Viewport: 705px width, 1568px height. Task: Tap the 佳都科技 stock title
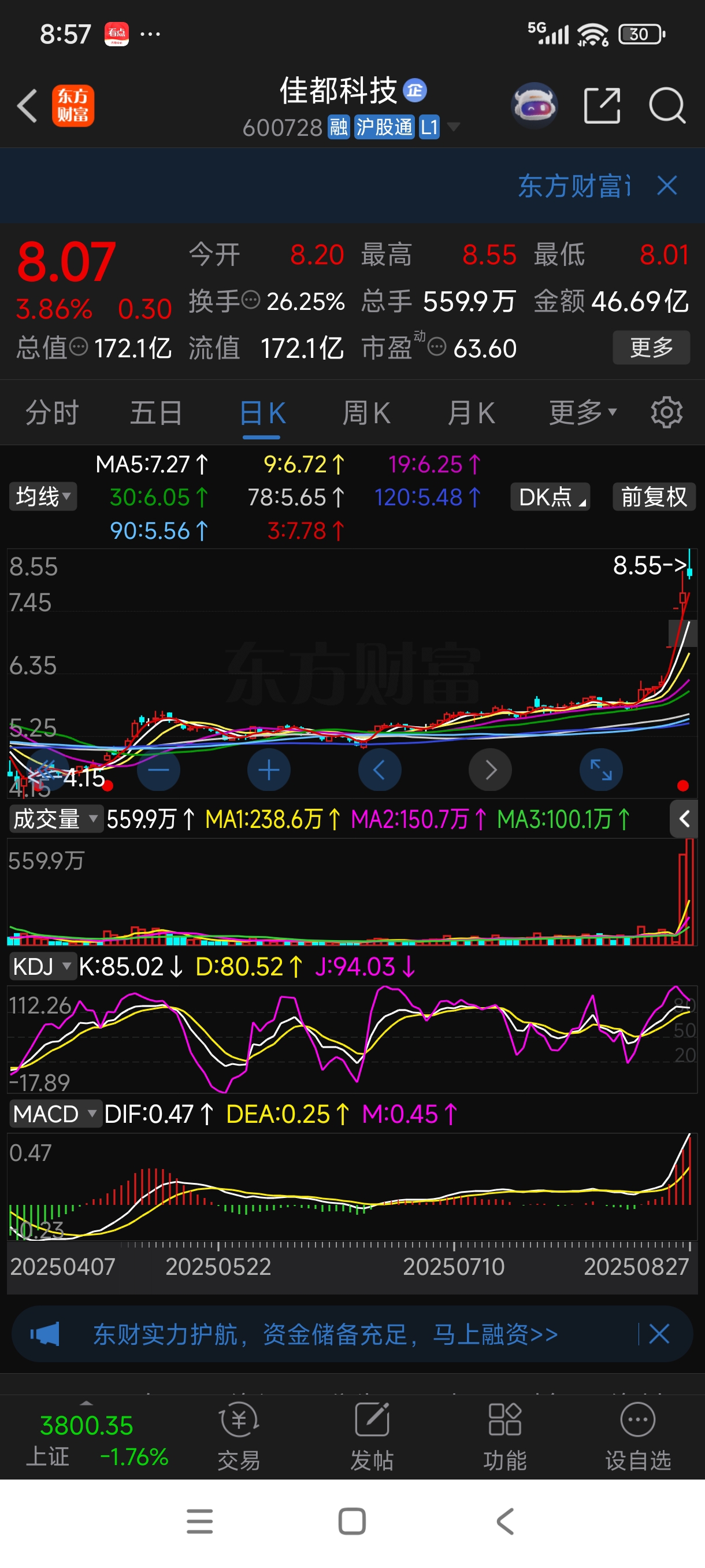[338, 91]
